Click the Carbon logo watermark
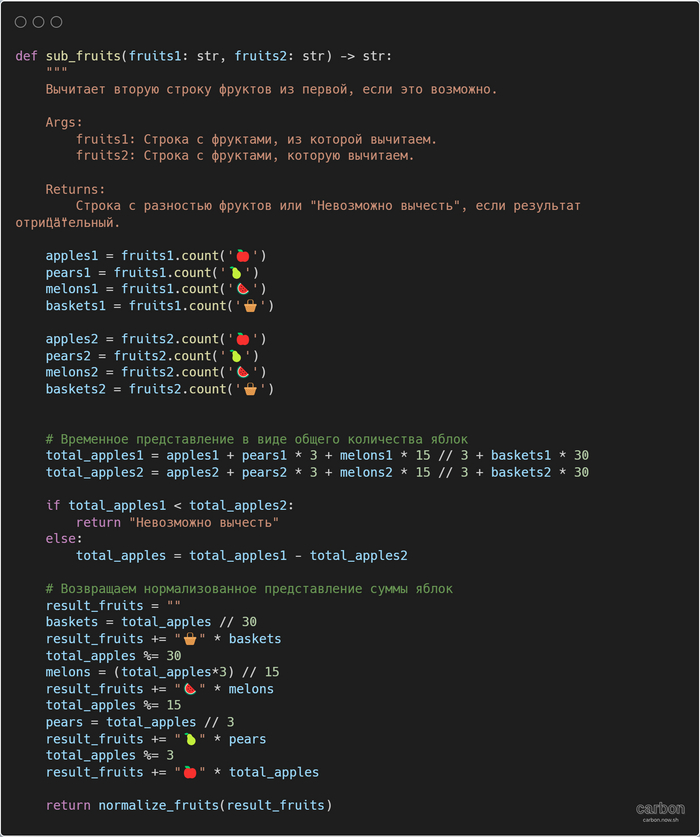The width and height of the screenshot is (700, 837). click(660, 808)
